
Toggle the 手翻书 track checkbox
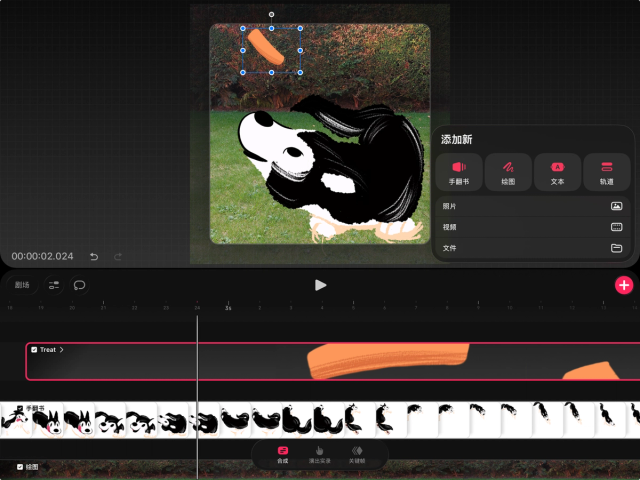click(x=20, y=408)
